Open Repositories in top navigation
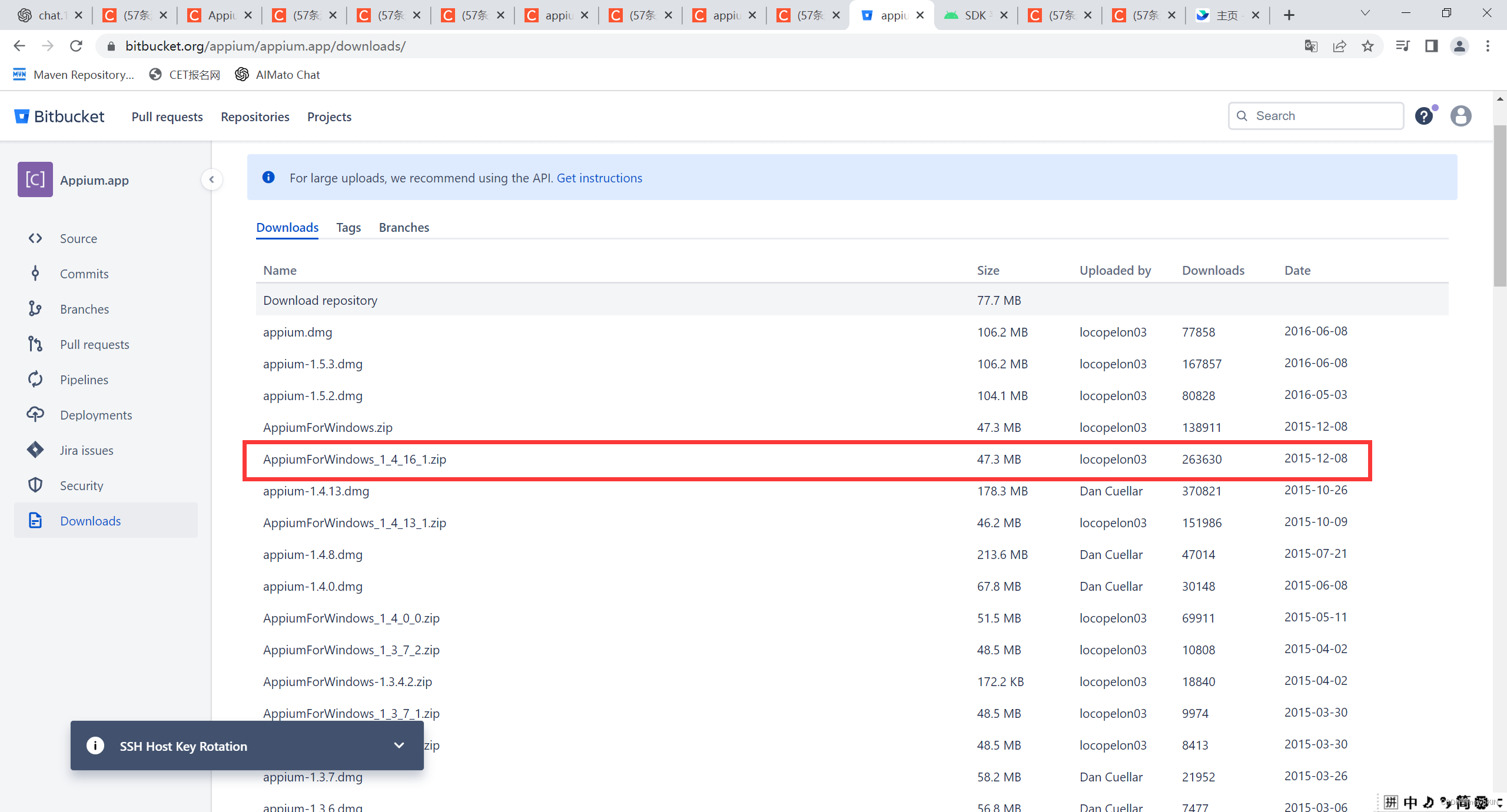 pyautogui.click(x=255, y=117)
